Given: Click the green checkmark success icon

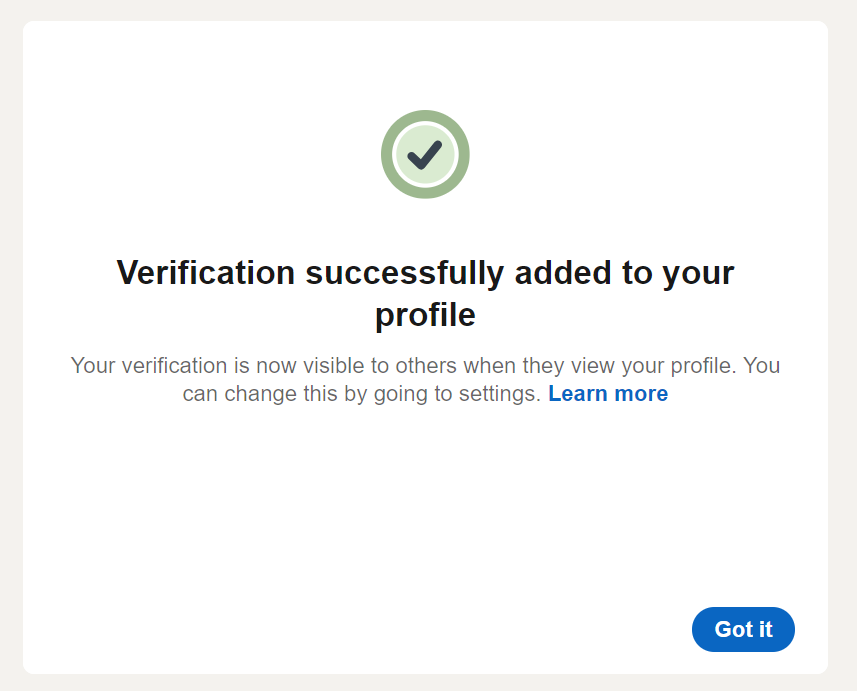Looking at the screenshot, I should [425, 154].
